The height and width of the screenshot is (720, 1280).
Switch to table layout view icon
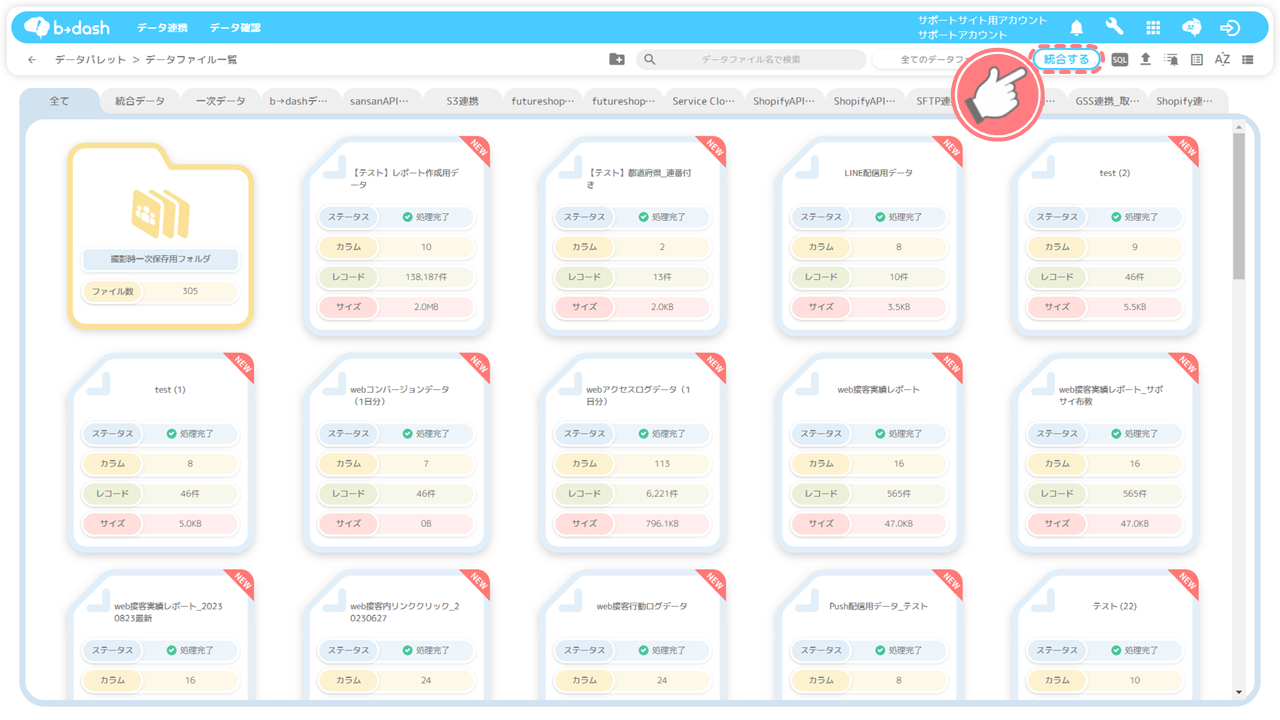coord(1197,60)
